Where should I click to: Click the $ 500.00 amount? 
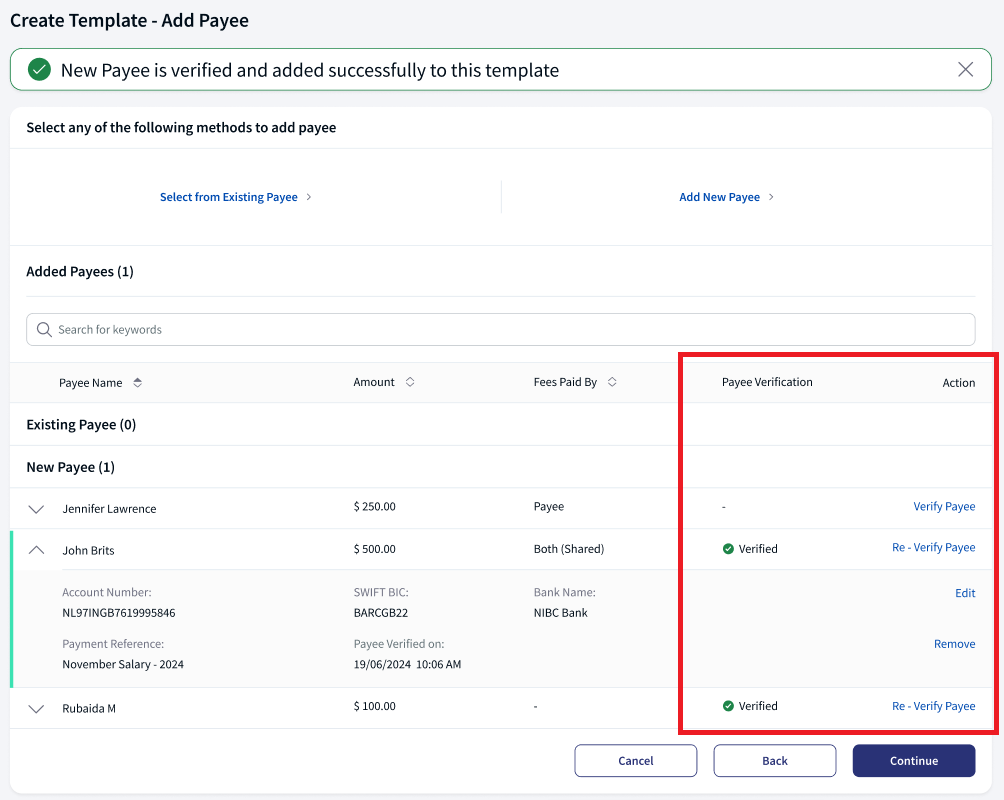pos(375,549)
